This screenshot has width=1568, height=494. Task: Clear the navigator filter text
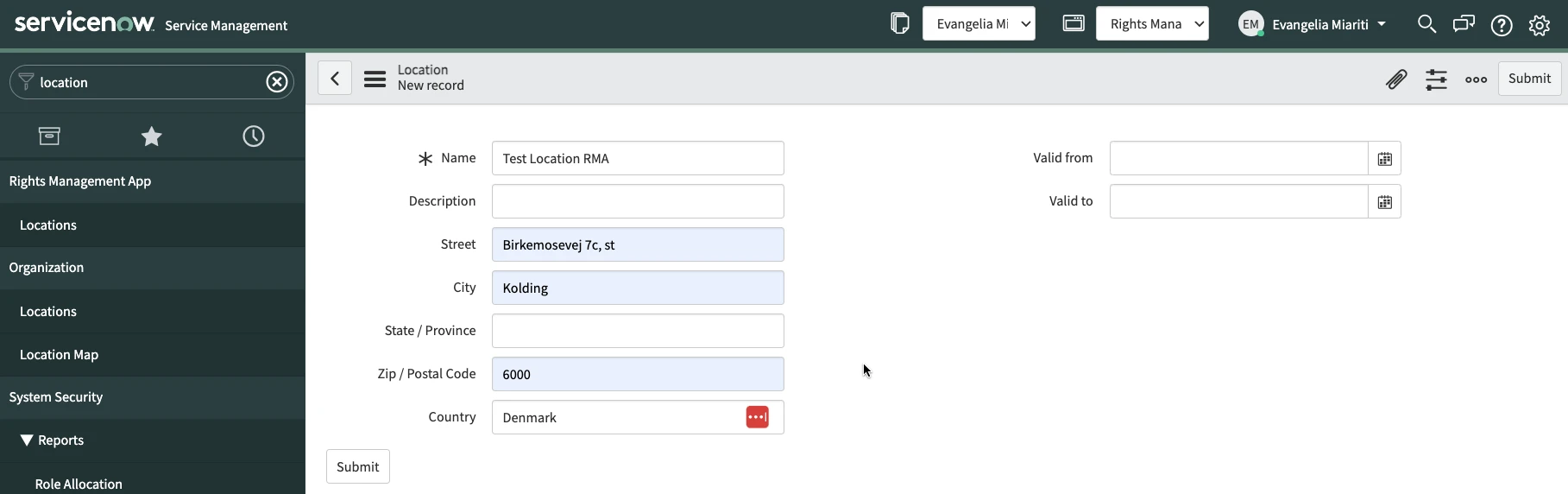click(x=276, y=82)
